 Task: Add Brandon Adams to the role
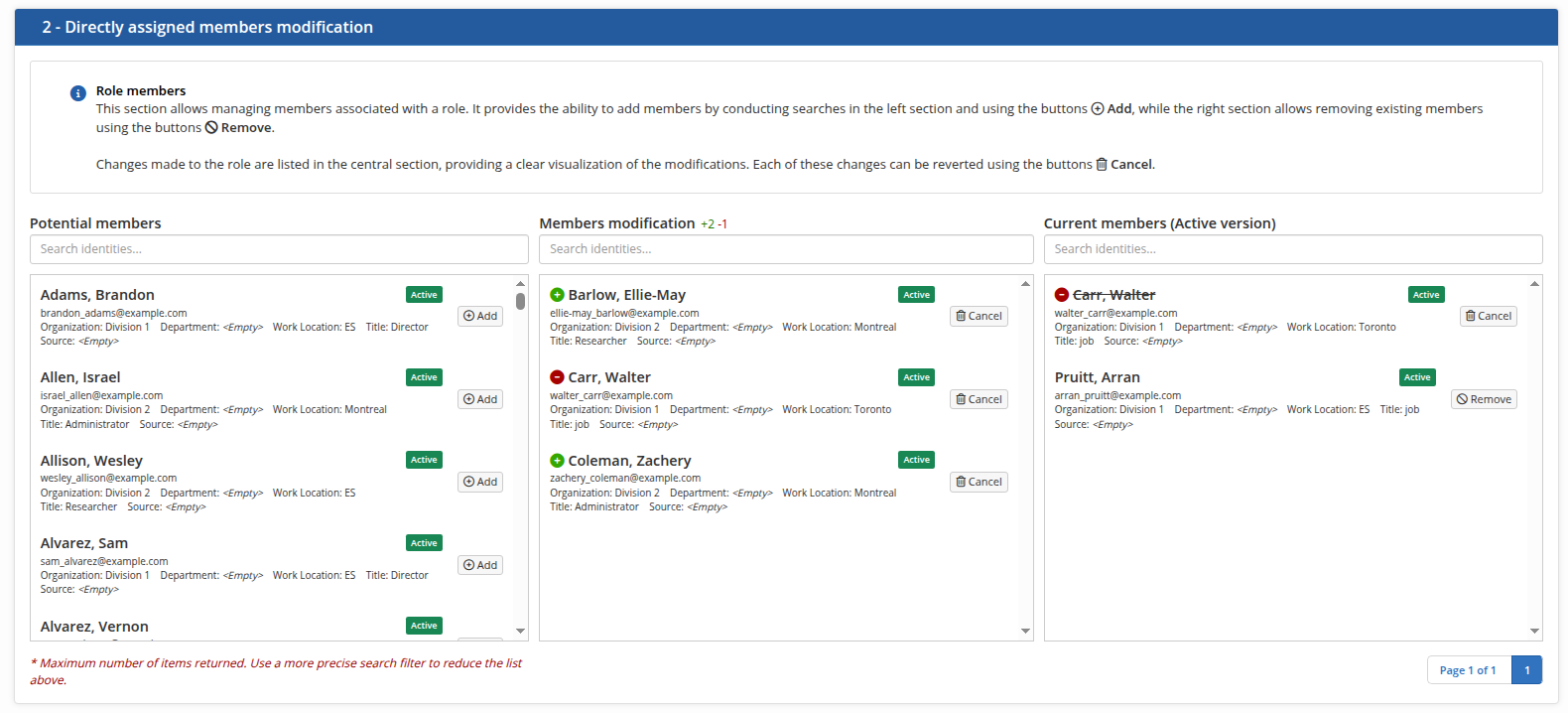[x=480, y=316]
